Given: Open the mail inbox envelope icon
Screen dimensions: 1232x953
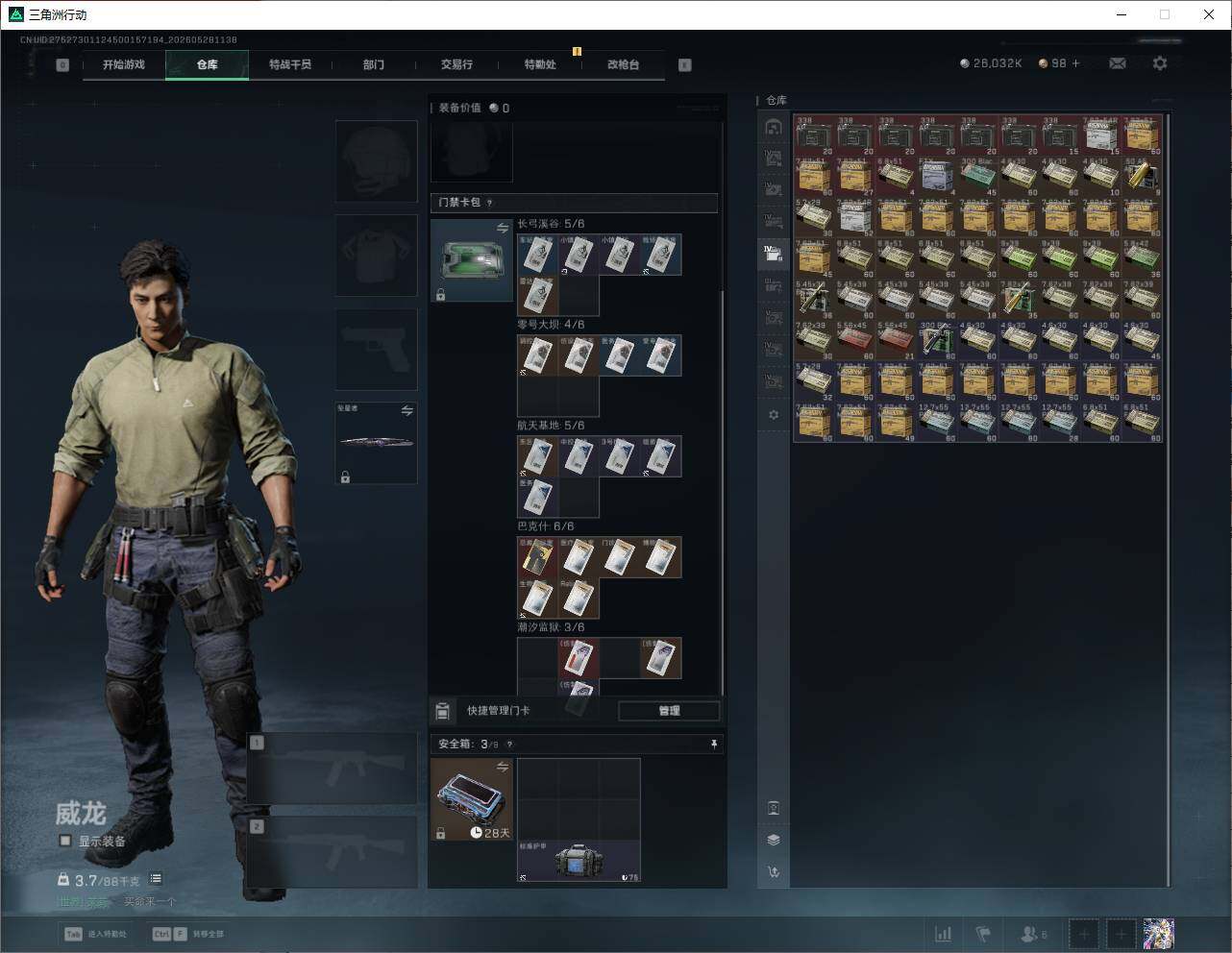Looking at the screenshot, I should point(1118,63).
